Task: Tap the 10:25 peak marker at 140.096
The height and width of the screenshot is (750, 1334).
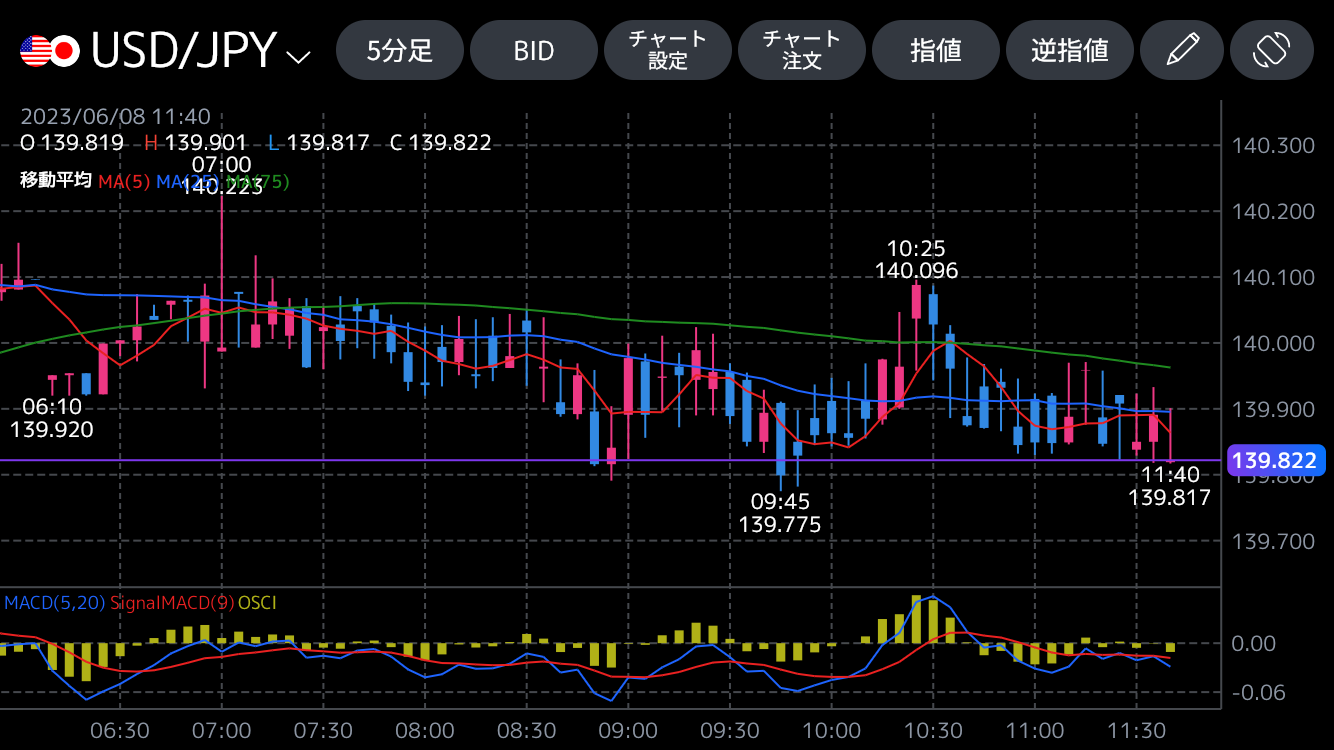Action: click(916, 259)
